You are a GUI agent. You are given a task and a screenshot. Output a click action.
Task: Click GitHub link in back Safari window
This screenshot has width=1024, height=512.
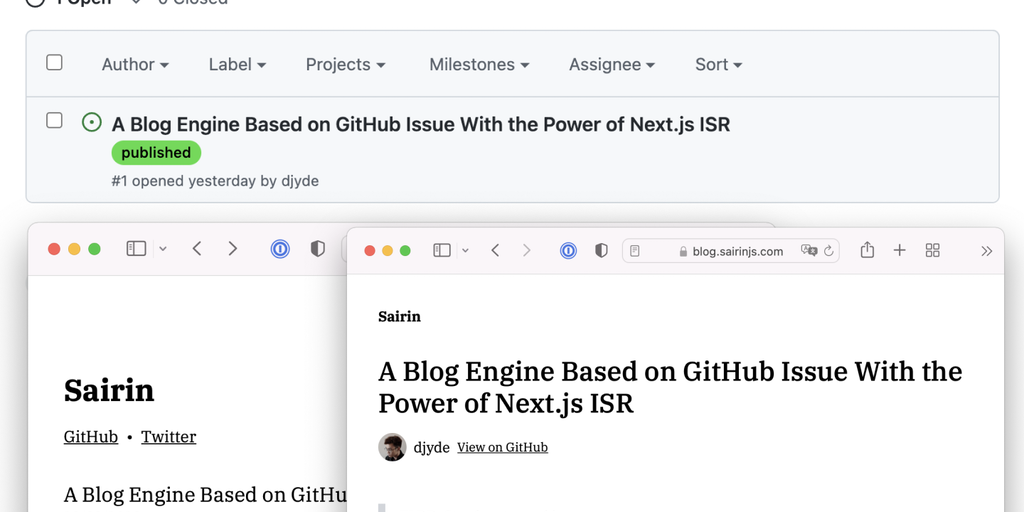click(x=91, y=437)
